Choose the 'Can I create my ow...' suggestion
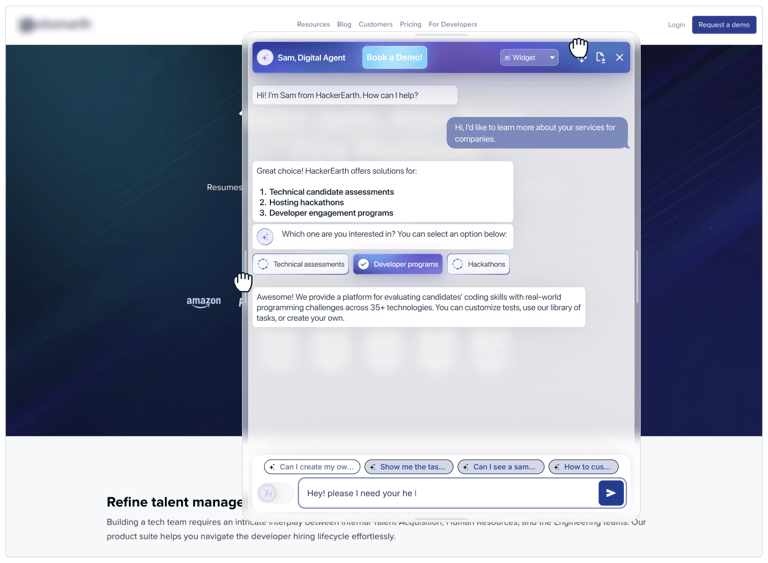 [312, 467]
